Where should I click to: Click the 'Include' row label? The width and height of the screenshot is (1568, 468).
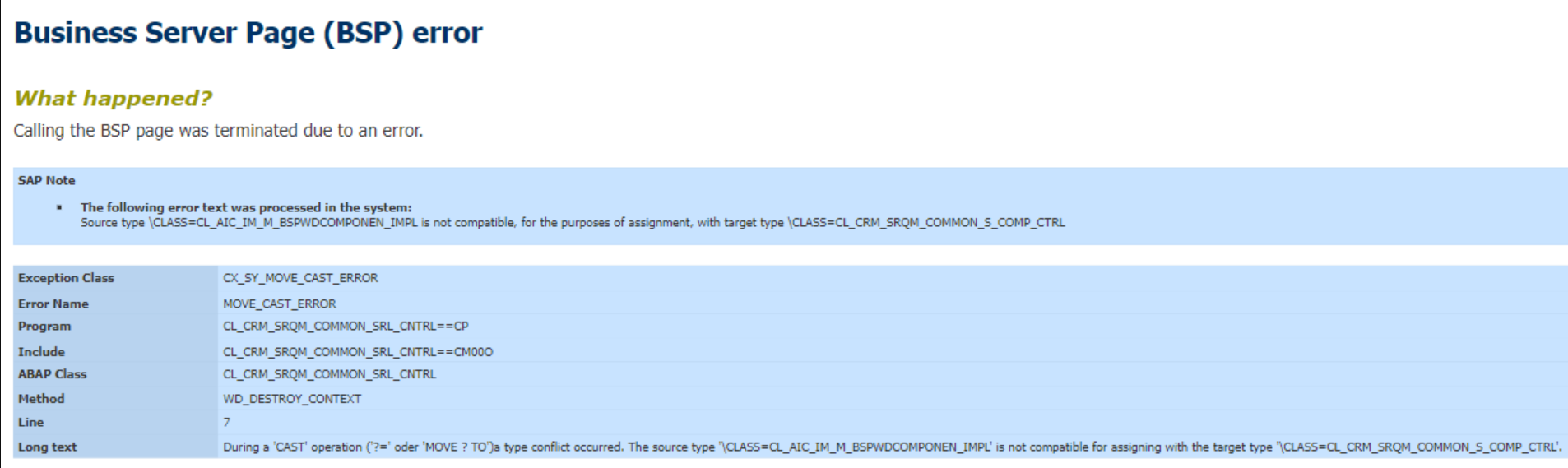point(41,352)
